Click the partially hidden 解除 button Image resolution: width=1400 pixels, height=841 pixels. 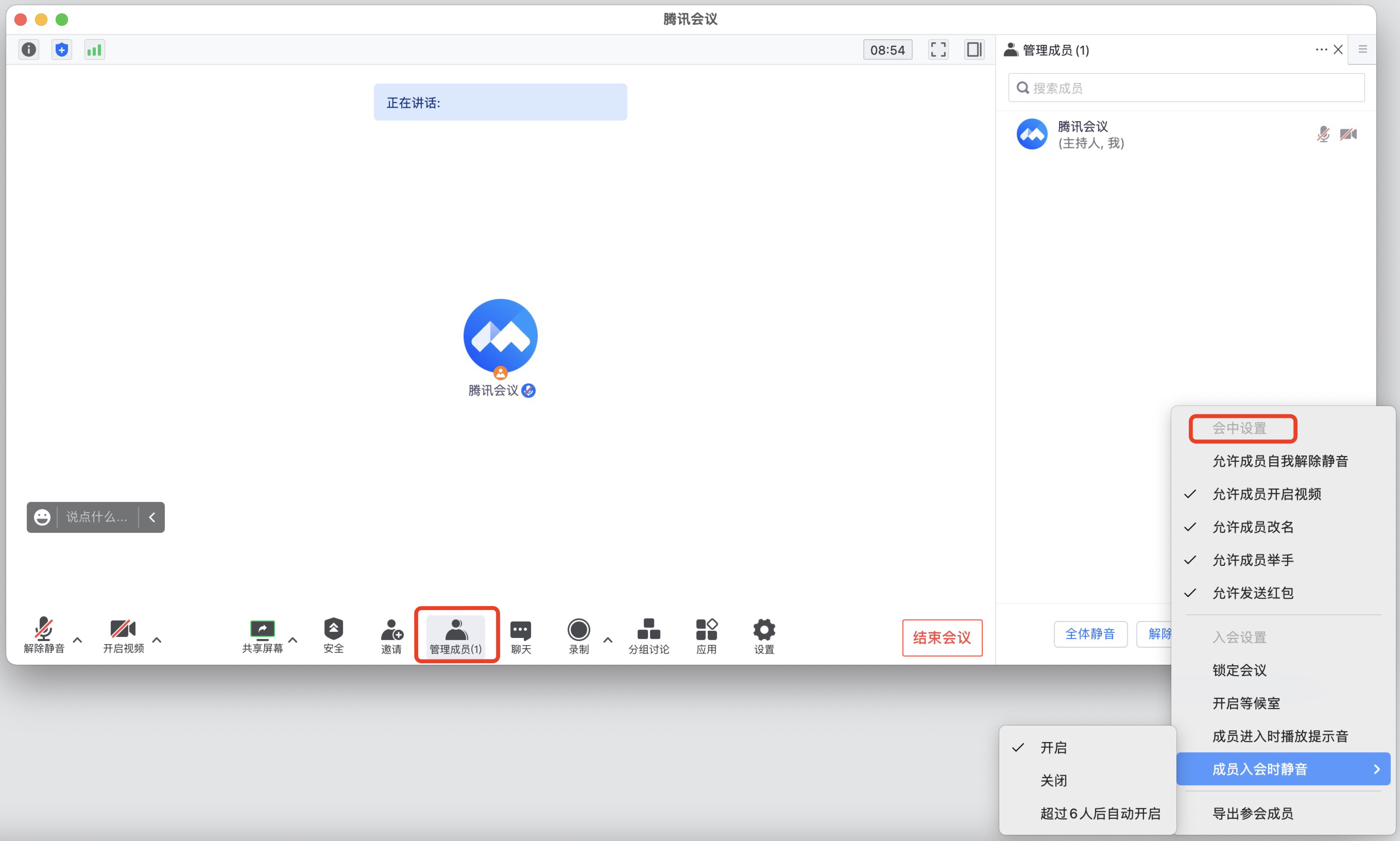[x=1154, y=633]
